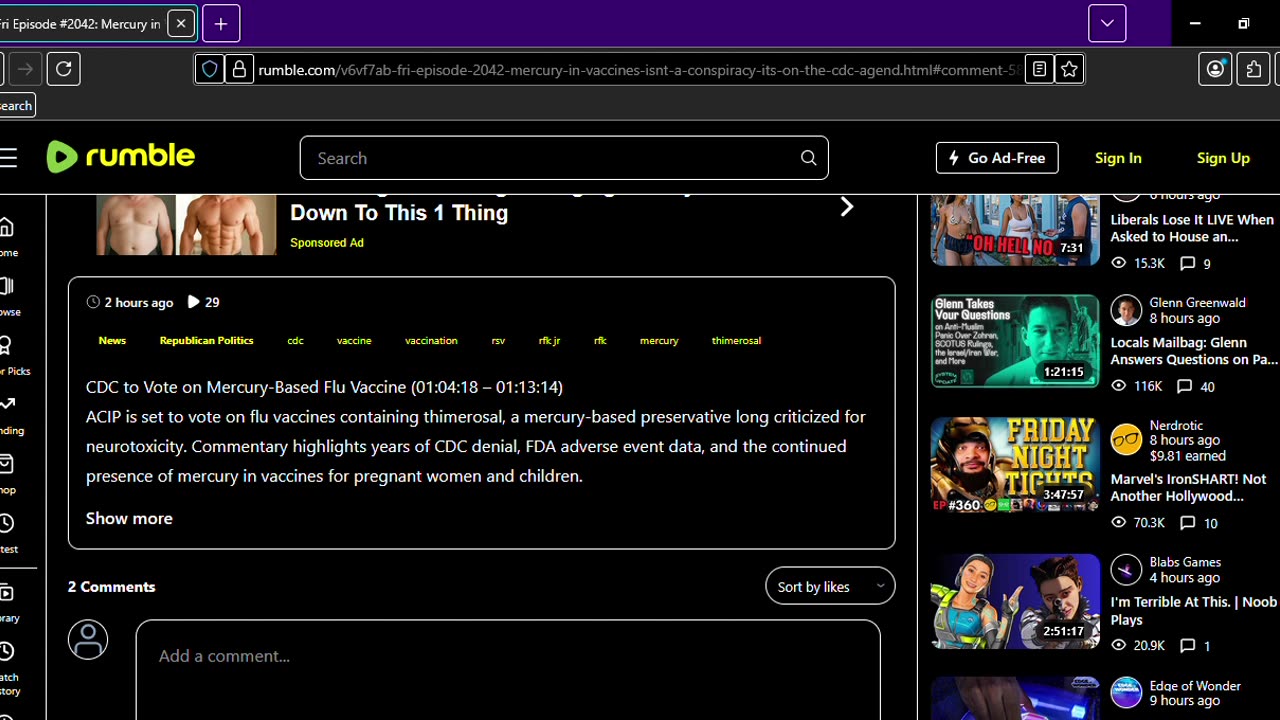Screen dimensions: 1280x720
Task: Click the commenter avatar placeholder icon
Action: click(x=88, y=640)
